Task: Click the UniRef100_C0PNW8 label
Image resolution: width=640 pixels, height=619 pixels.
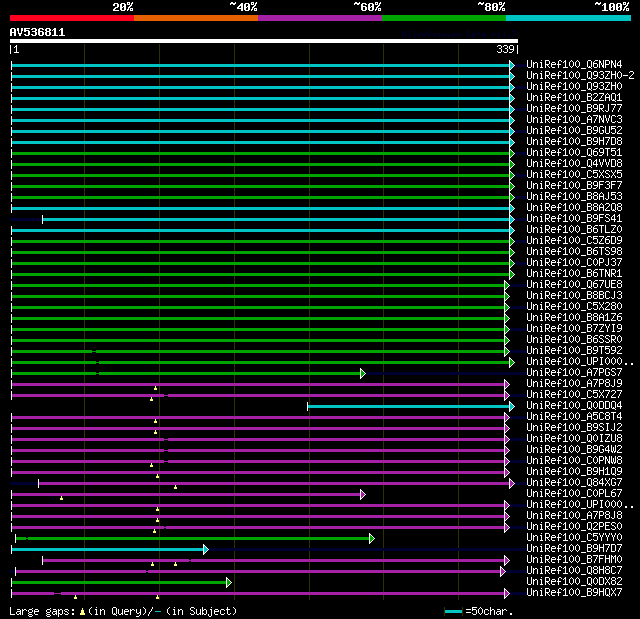Action: (x=574, y=461)
